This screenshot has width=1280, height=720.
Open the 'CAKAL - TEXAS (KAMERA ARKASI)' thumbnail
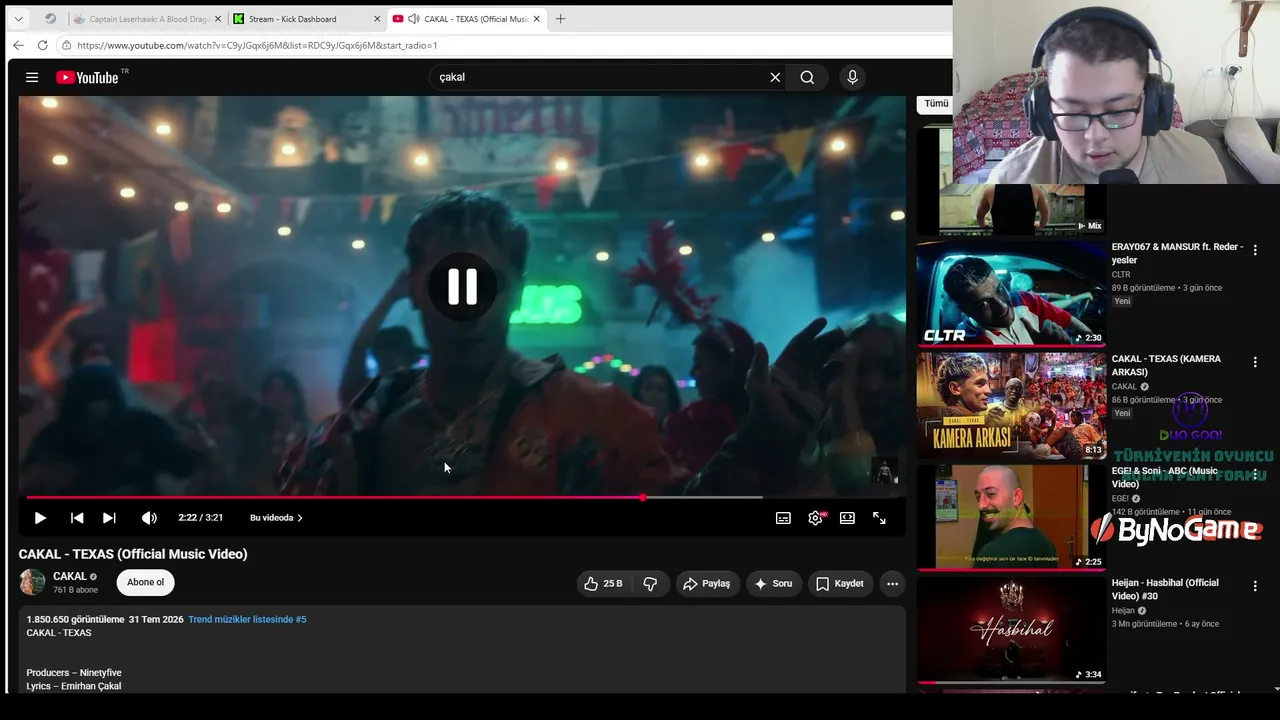click(x=1011, y=405)
